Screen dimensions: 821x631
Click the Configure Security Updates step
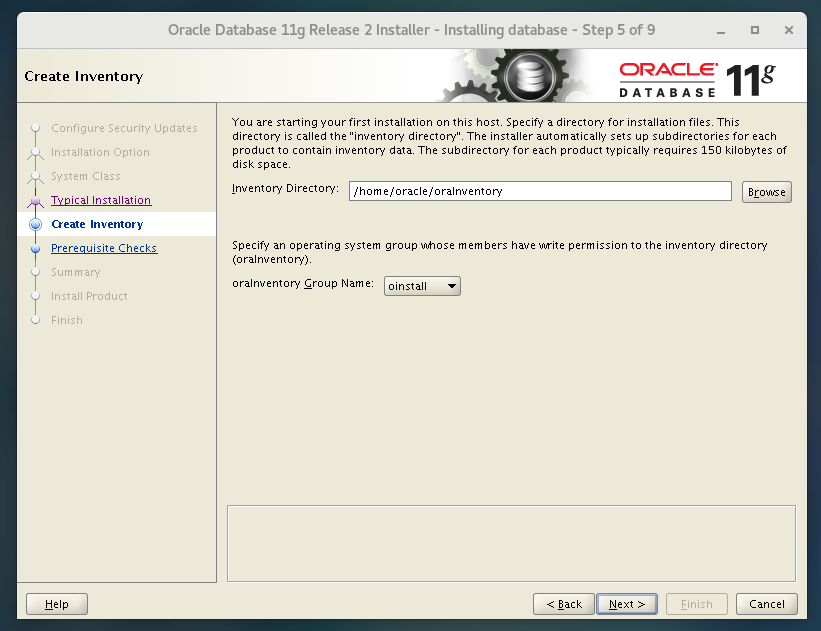(124, 128)
